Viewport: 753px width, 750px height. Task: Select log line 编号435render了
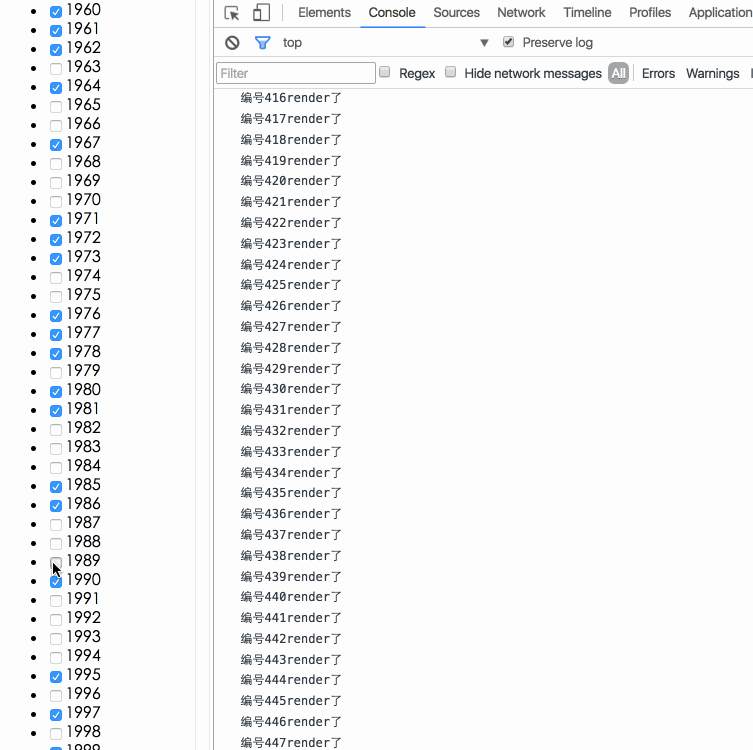291,493
